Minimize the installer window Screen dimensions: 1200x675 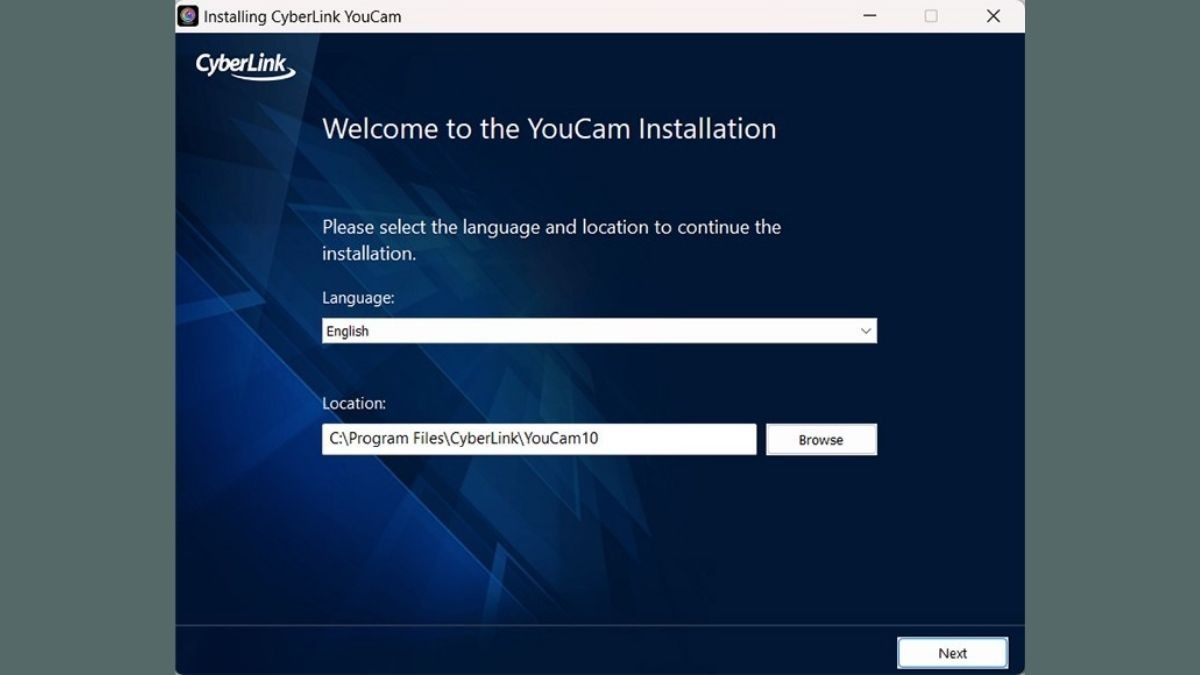pyautogui.click(x=869, y=16)
